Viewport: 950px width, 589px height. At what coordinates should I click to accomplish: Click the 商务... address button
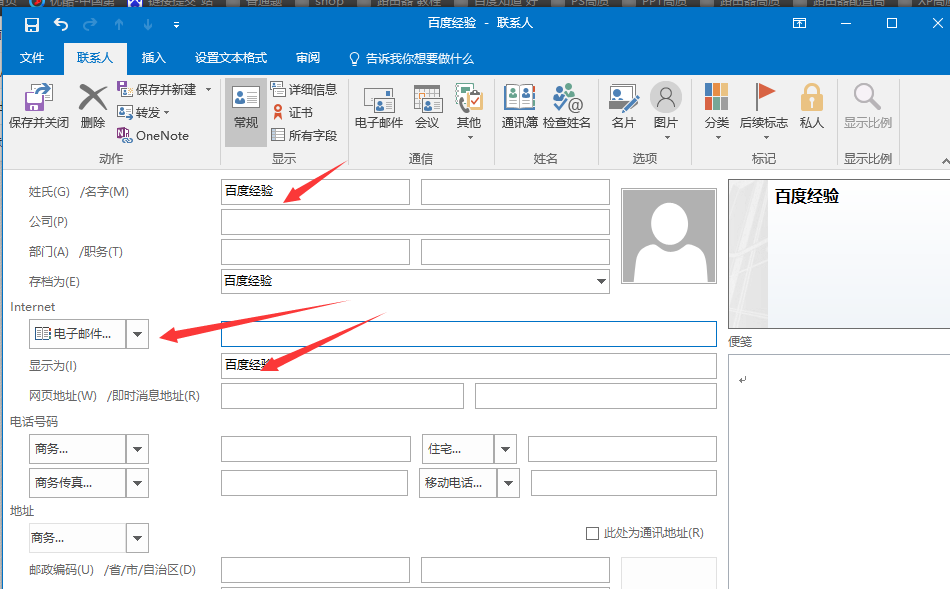click(x=77, y=538)
